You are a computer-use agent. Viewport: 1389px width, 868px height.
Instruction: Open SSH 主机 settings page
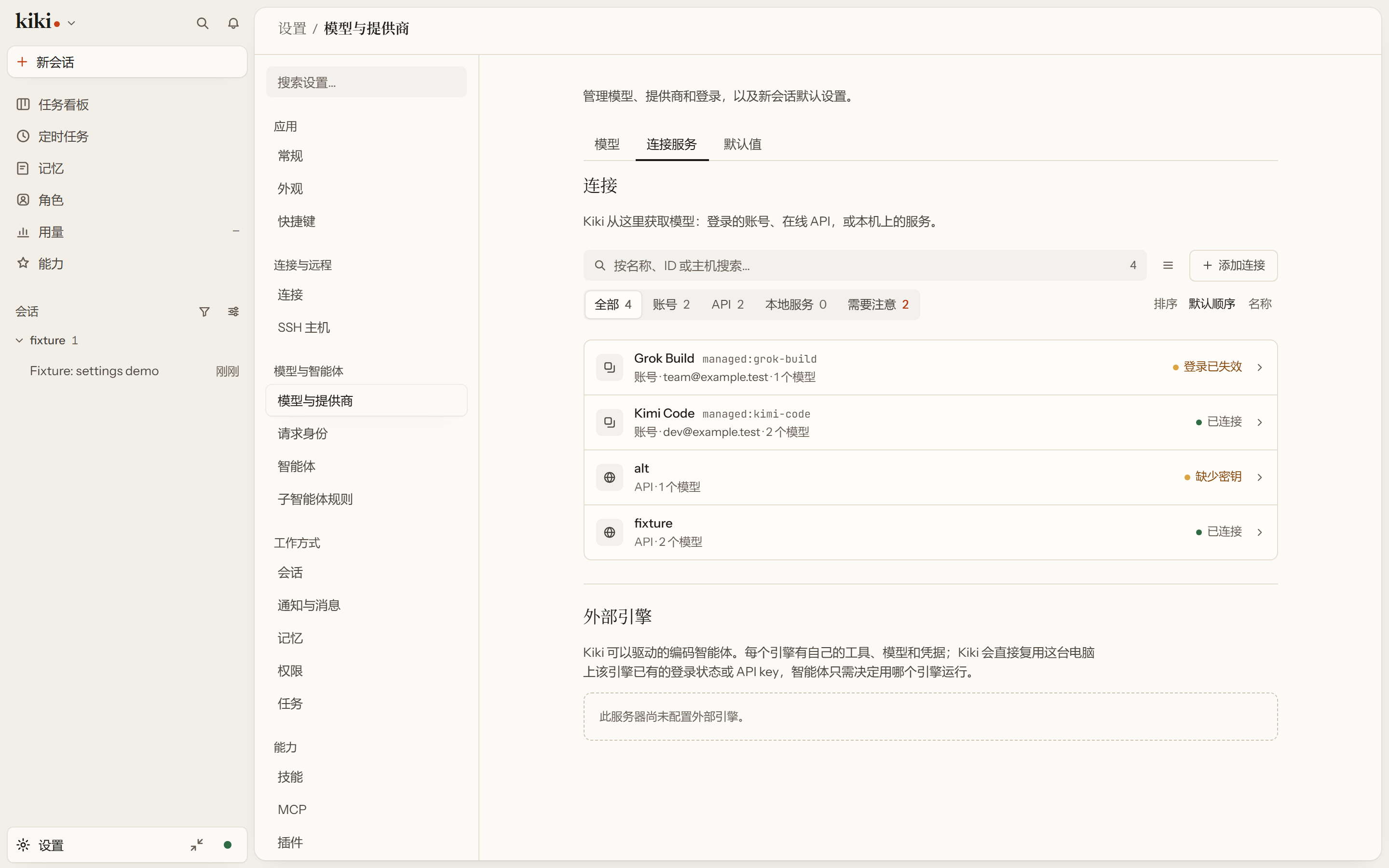(x=366, y=327)
